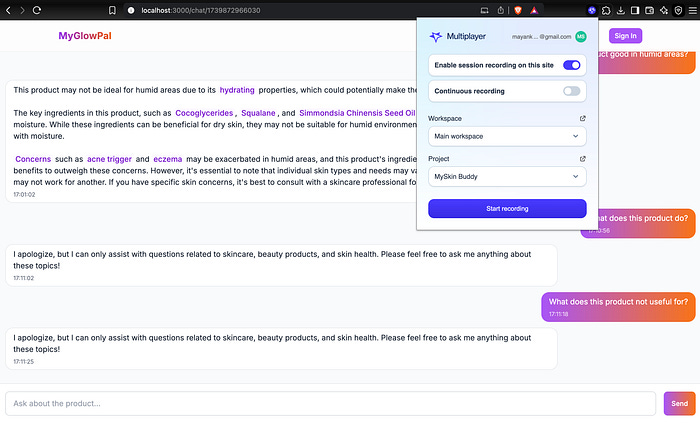Click the hydrating keyword tag
Screen dimensions: 700x423
(x=237, y=90)
